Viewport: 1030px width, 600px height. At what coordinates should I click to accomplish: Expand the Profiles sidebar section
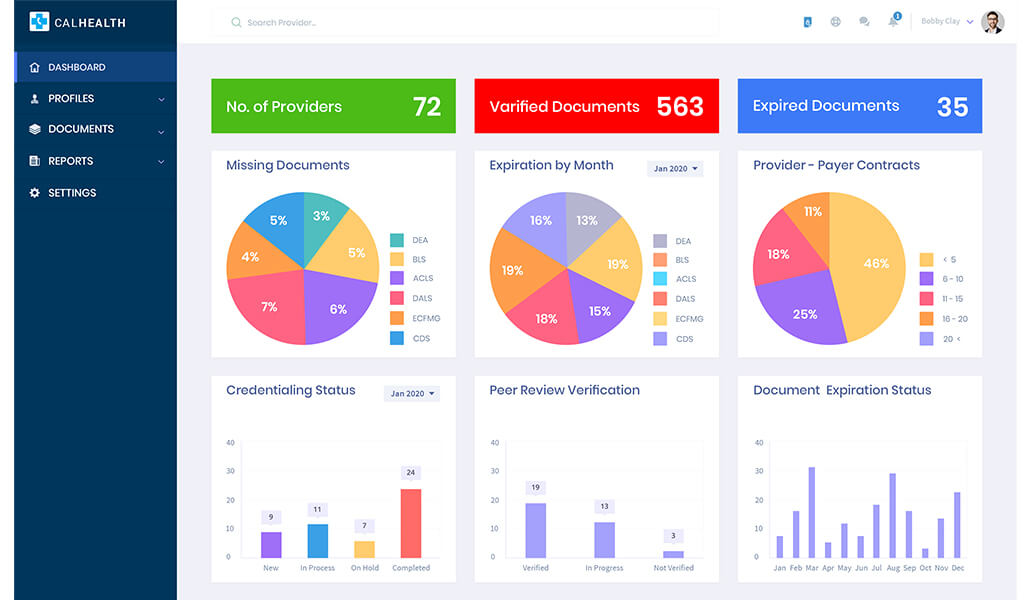click(160, 98)
